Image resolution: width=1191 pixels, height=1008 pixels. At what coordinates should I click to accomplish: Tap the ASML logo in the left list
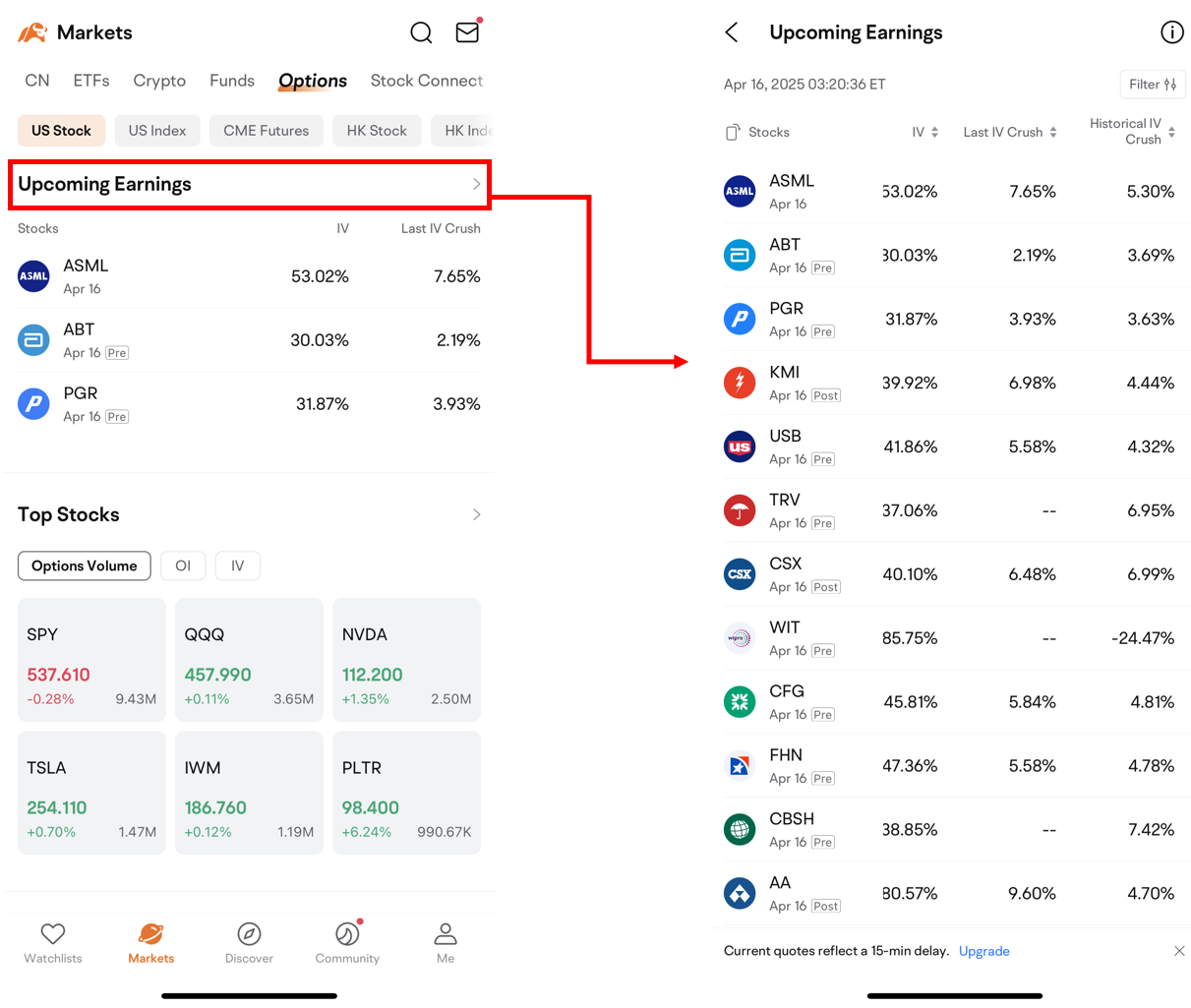pyautogui.click(x=33, y=276)
